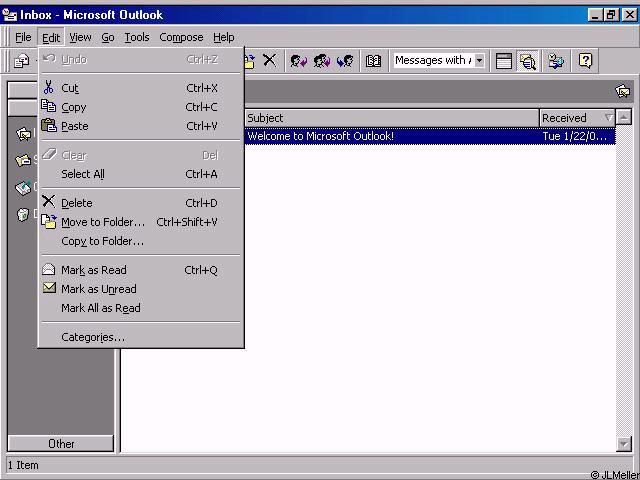This screenshot has width=640, height=480.
Task: Choose Delete in the Edit menu
Action: 141,203
